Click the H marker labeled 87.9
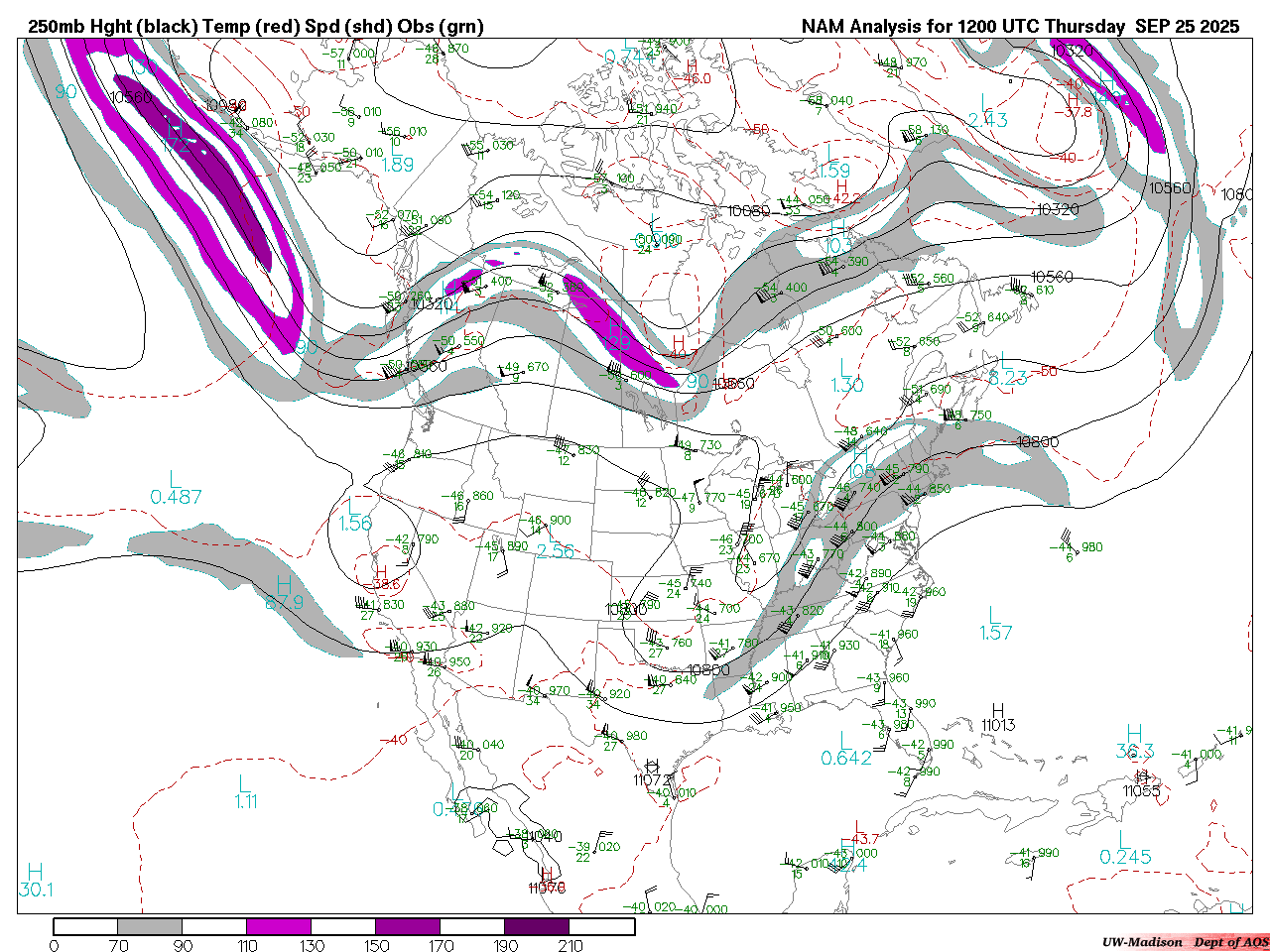The width and height of the screenshot is (1270, 952). pos(284,585)
